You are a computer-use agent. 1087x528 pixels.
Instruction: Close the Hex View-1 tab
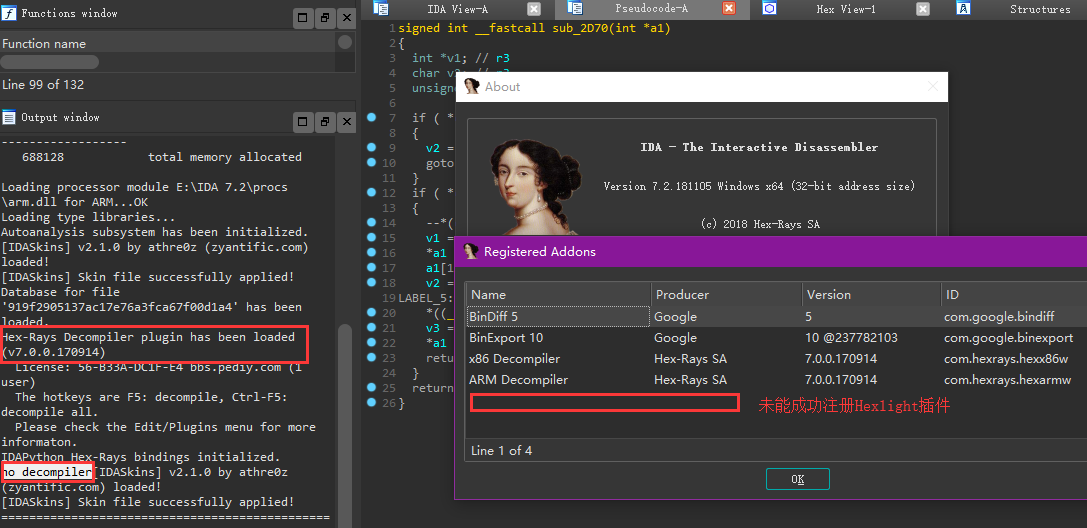coord(923,8)
